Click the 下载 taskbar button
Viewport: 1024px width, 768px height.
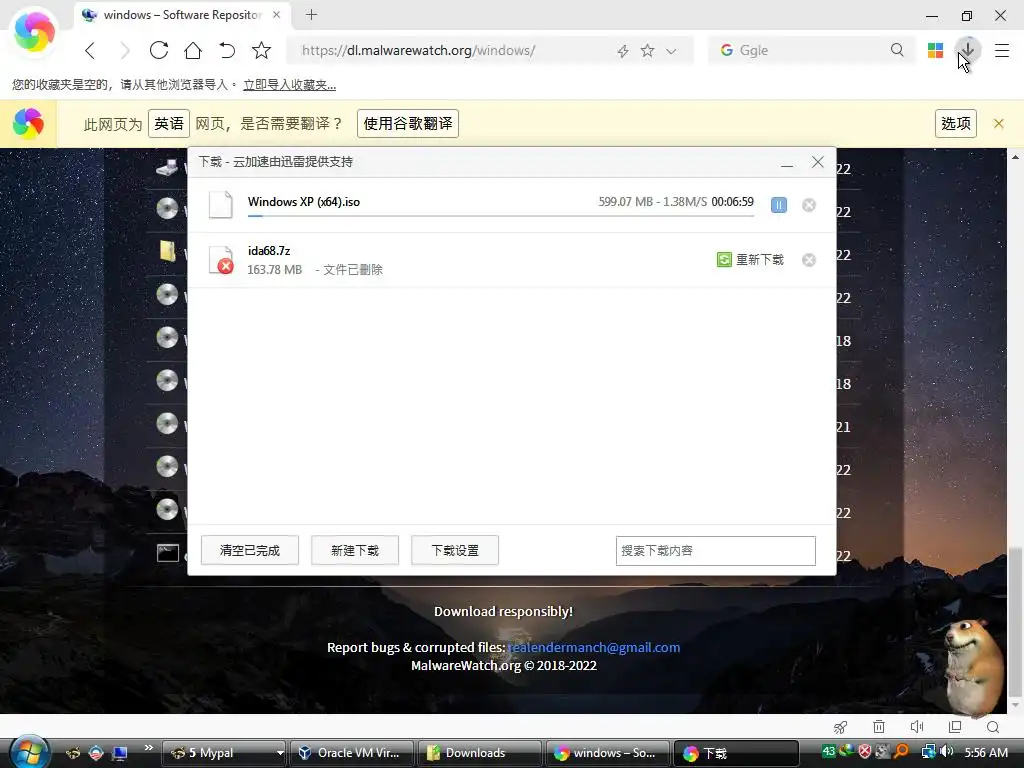point(735,753)
